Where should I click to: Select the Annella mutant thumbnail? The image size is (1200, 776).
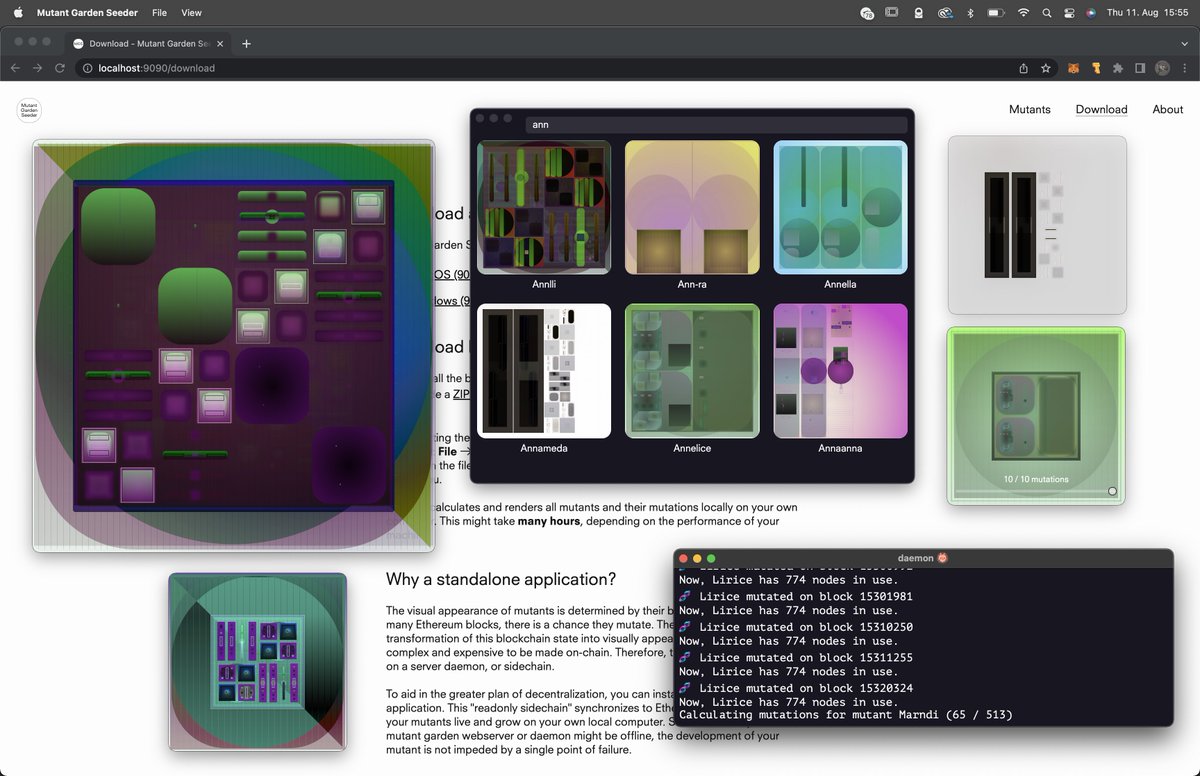point(840,207)
